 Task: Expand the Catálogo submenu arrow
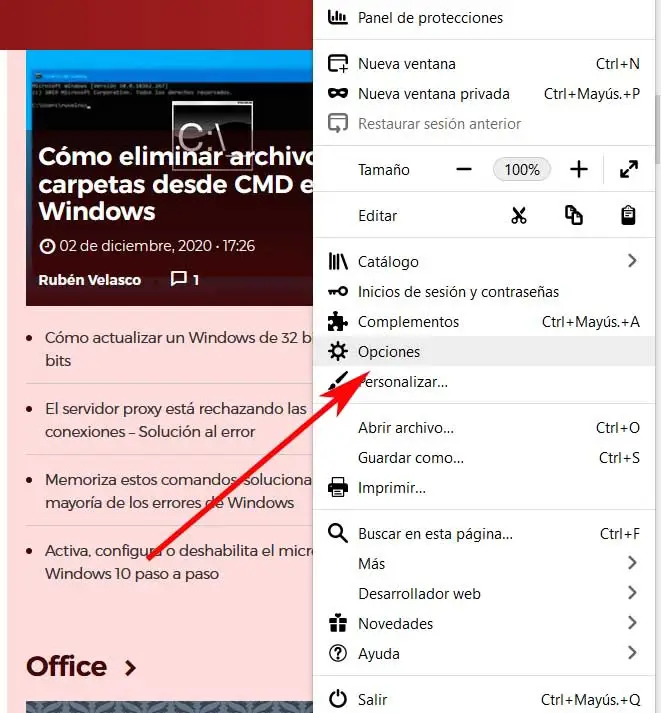pos(632,261)
